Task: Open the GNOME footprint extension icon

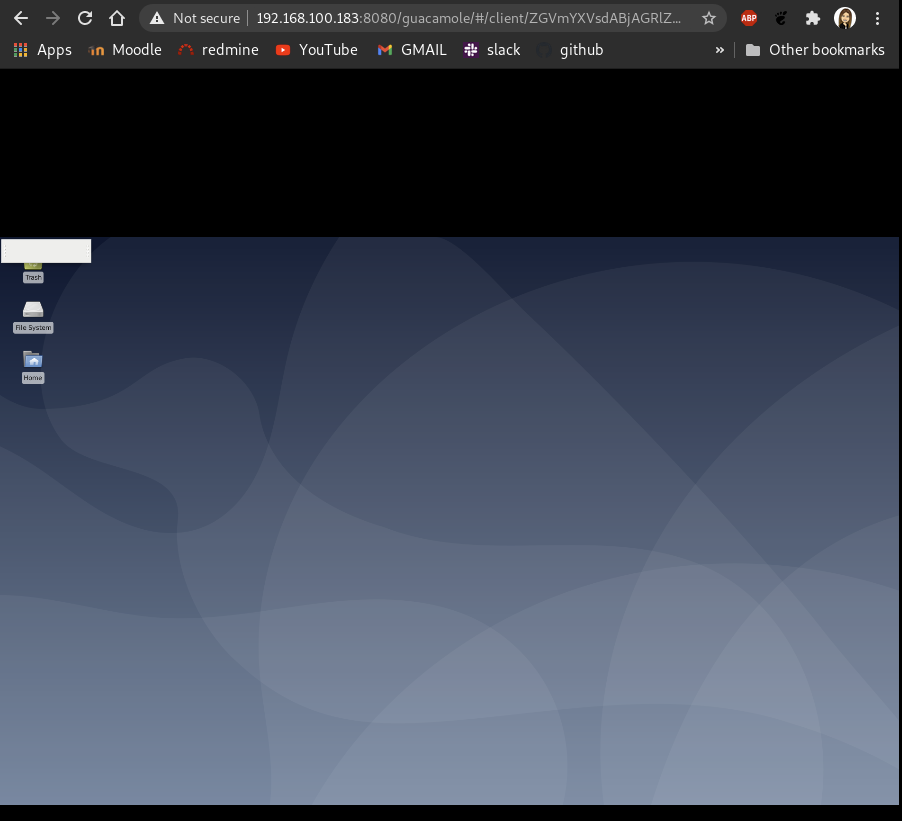Action: (x=781, y=18)
